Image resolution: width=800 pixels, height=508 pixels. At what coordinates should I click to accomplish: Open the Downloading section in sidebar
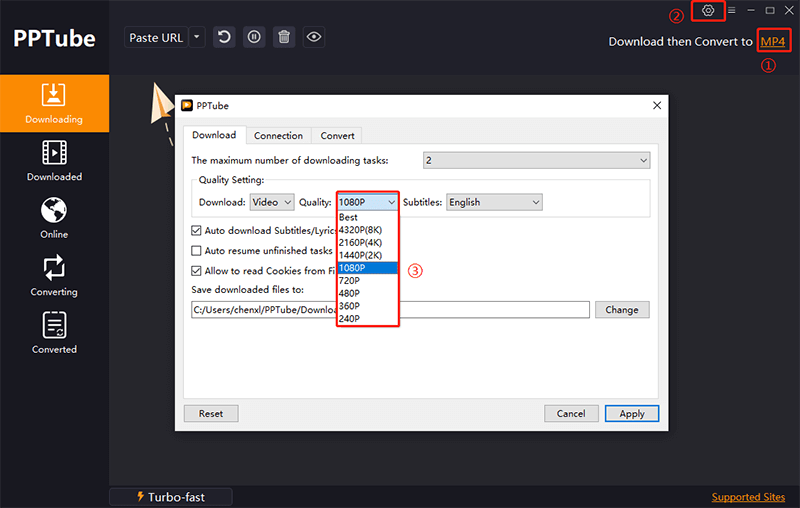click(54, 104)
